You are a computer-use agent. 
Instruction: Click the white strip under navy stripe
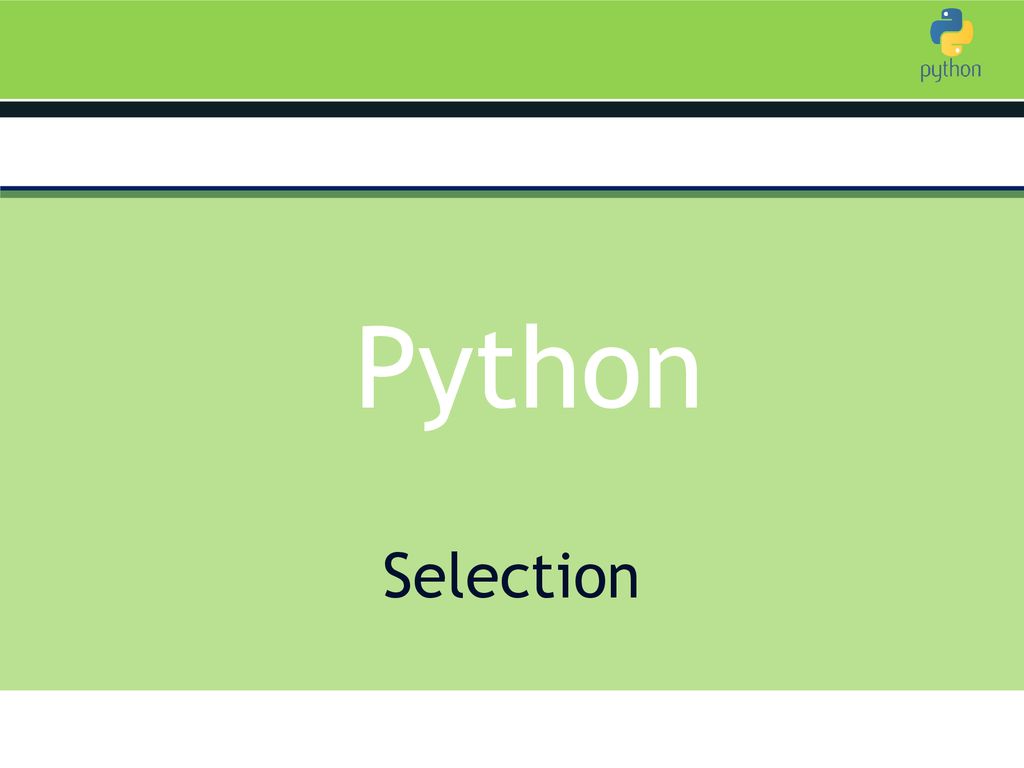point(512,152)
